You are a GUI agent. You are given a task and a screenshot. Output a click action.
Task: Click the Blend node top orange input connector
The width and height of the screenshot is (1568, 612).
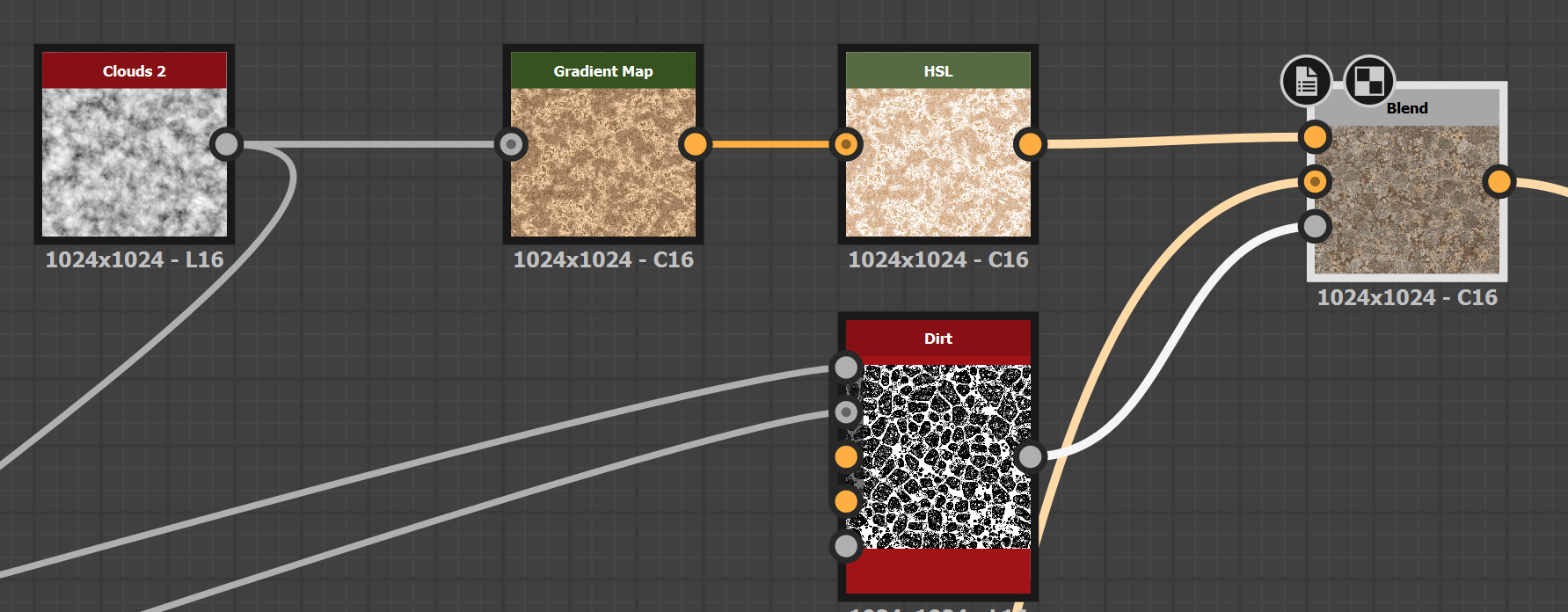click(x=1315, y=137)
